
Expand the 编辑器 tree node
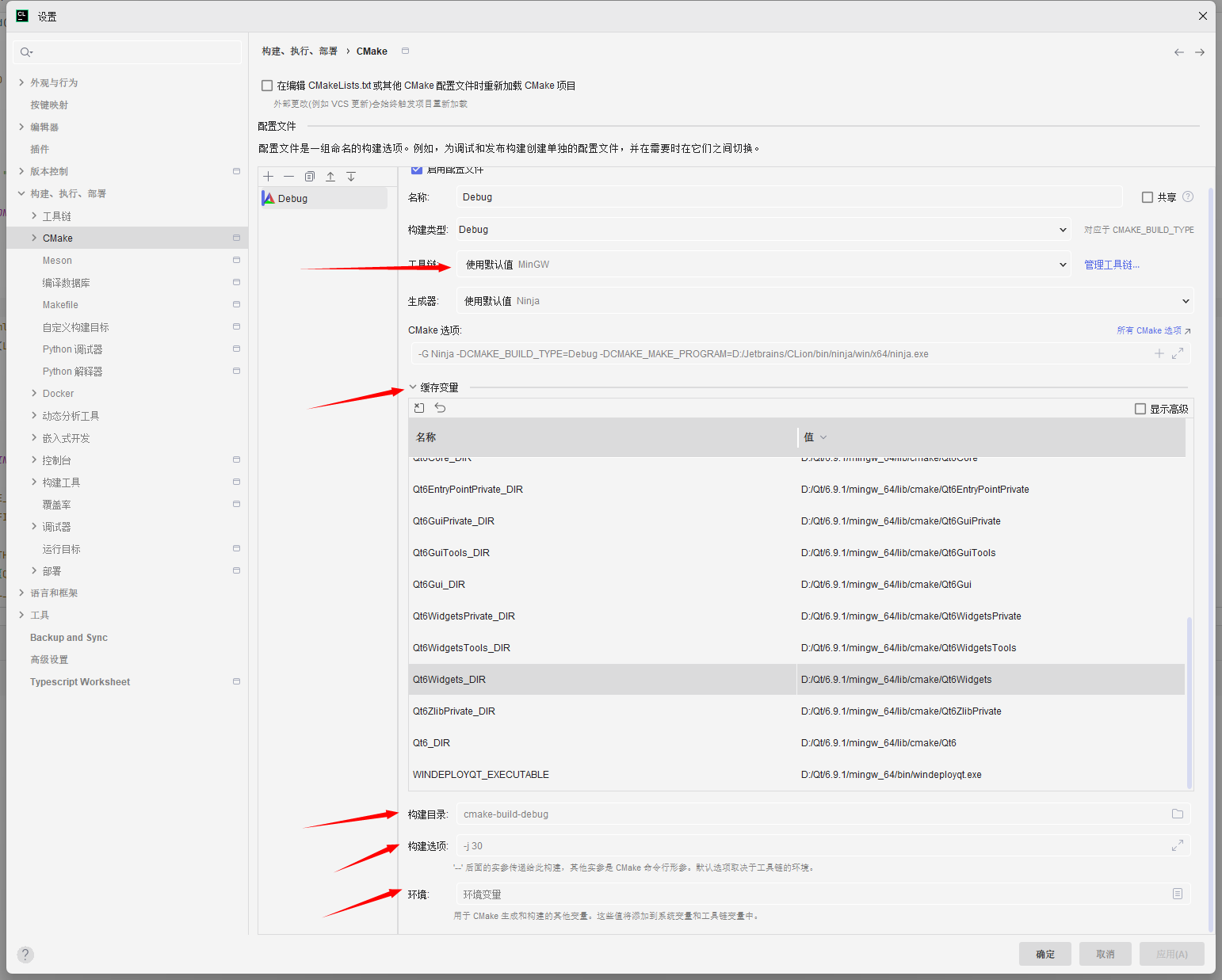click(x=21, y=127)
